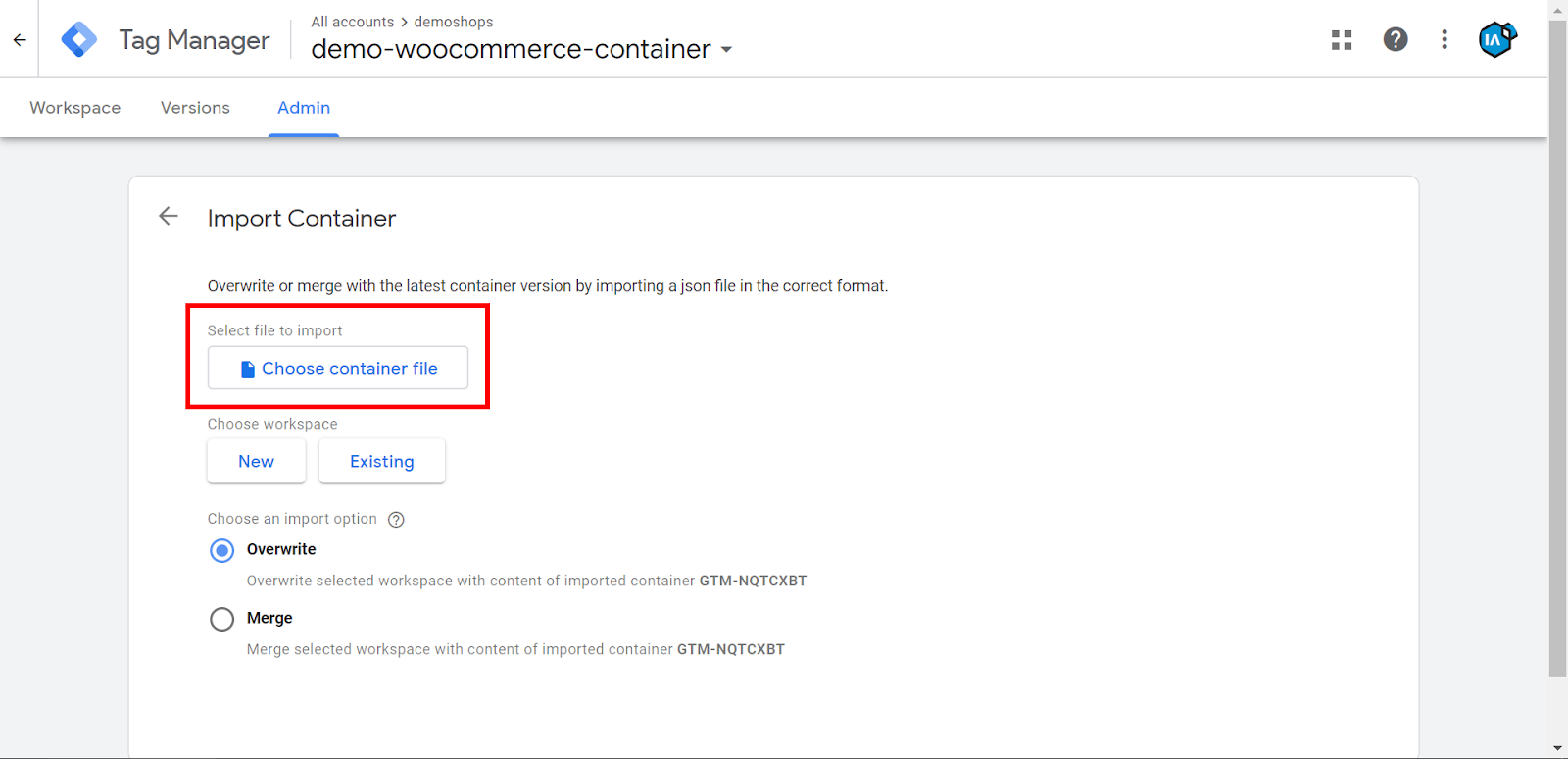The height and width of the screenshot is (759, 1568).
Task: Select the Overwrite import option
Action: (x=222, y=550)
